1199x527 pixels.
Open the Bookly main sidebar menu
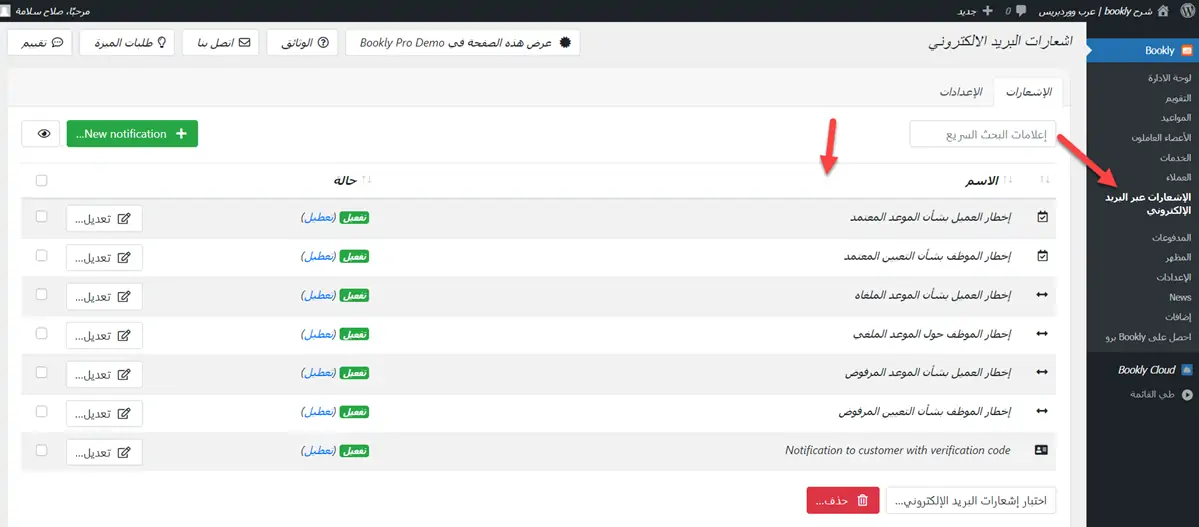pyautogui.click(x=1142, y=50)
